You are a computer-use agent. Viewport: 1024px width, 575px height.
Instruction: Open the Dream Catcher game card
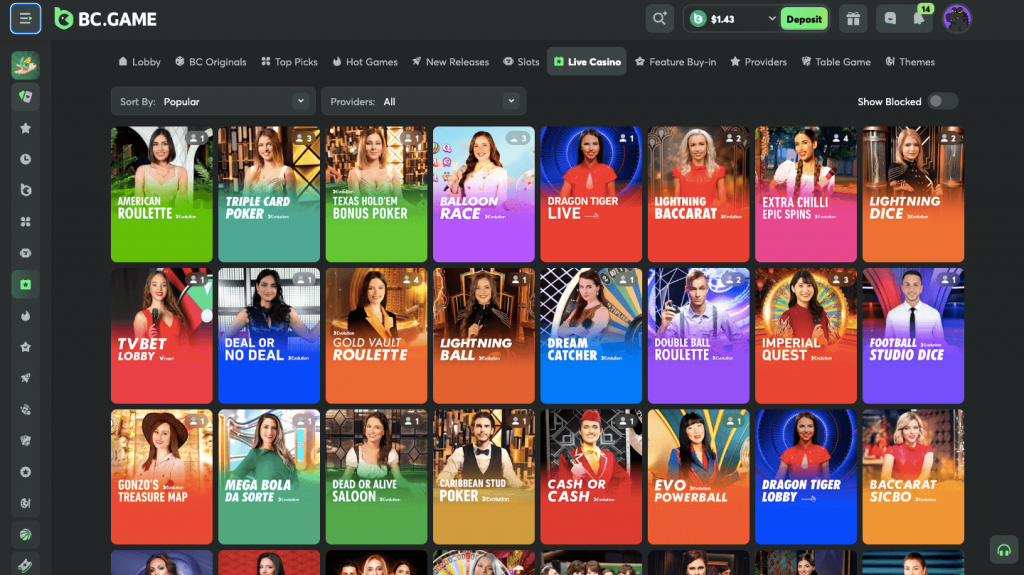pyautogui.click(x=591, y=336)
